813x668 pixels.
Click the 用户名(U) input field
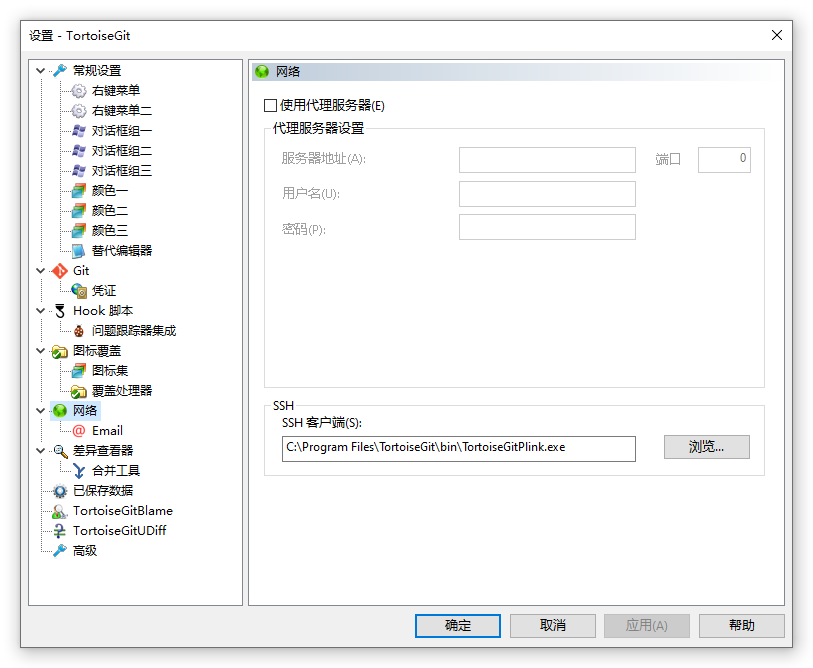click(x=547, y=194)
